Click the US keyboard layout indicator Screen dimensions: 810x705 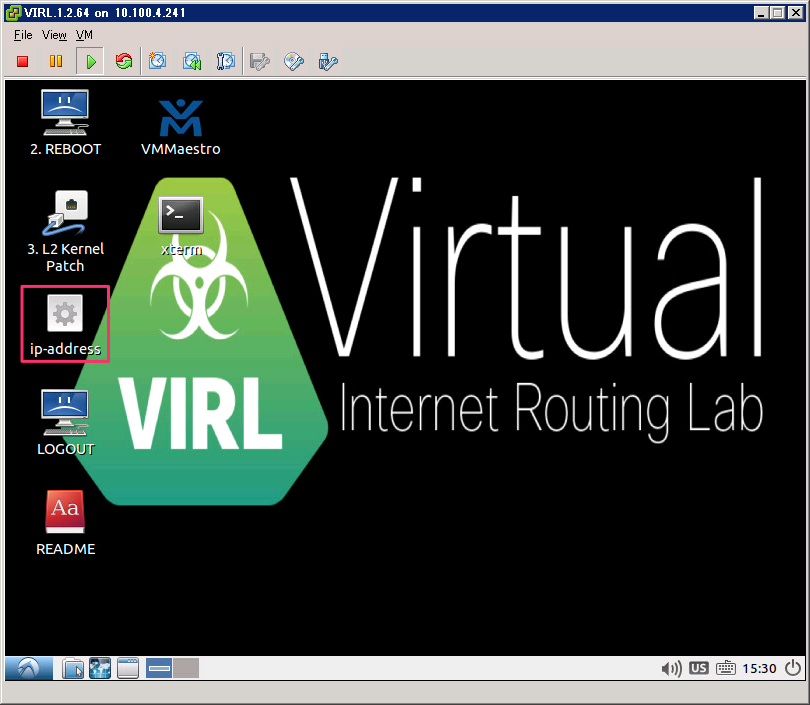pyautogui.click(x=698, y=668)
